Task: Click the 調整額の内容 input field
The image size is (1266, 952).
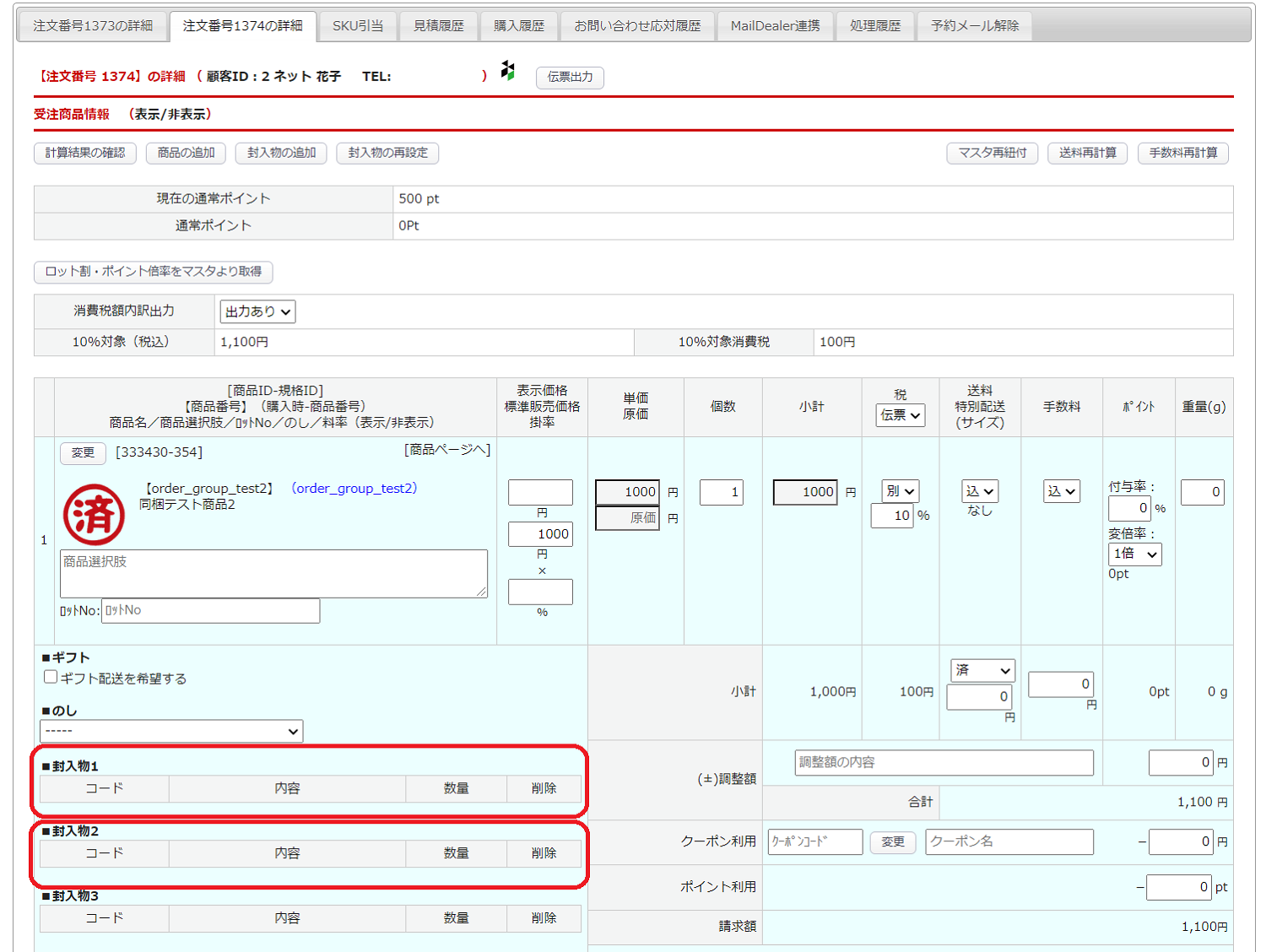Action: [x=944, y=762]
